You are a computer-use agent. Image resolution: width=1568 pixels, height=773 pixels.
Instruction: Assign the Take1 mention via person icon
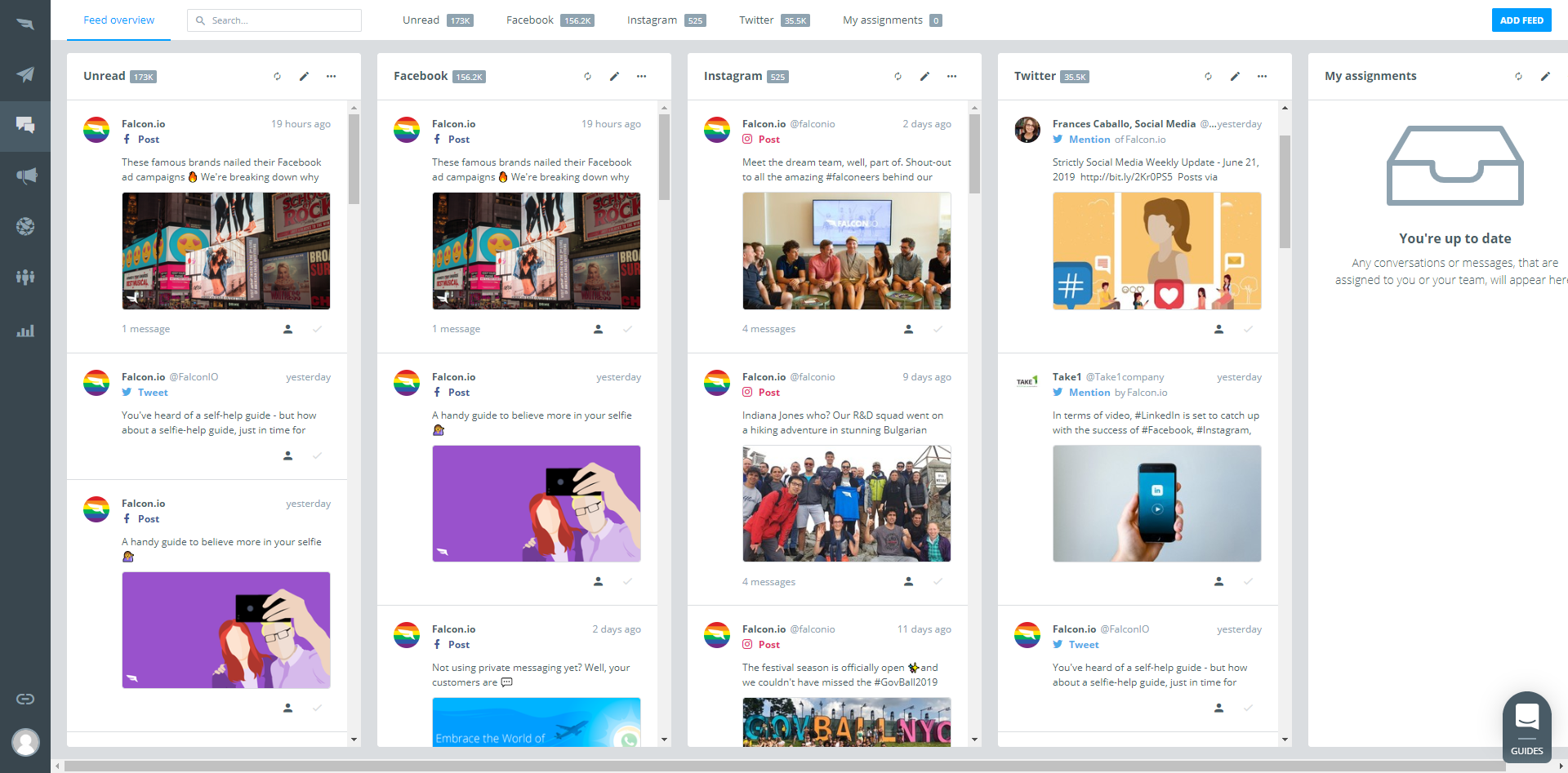[1218, 581]
